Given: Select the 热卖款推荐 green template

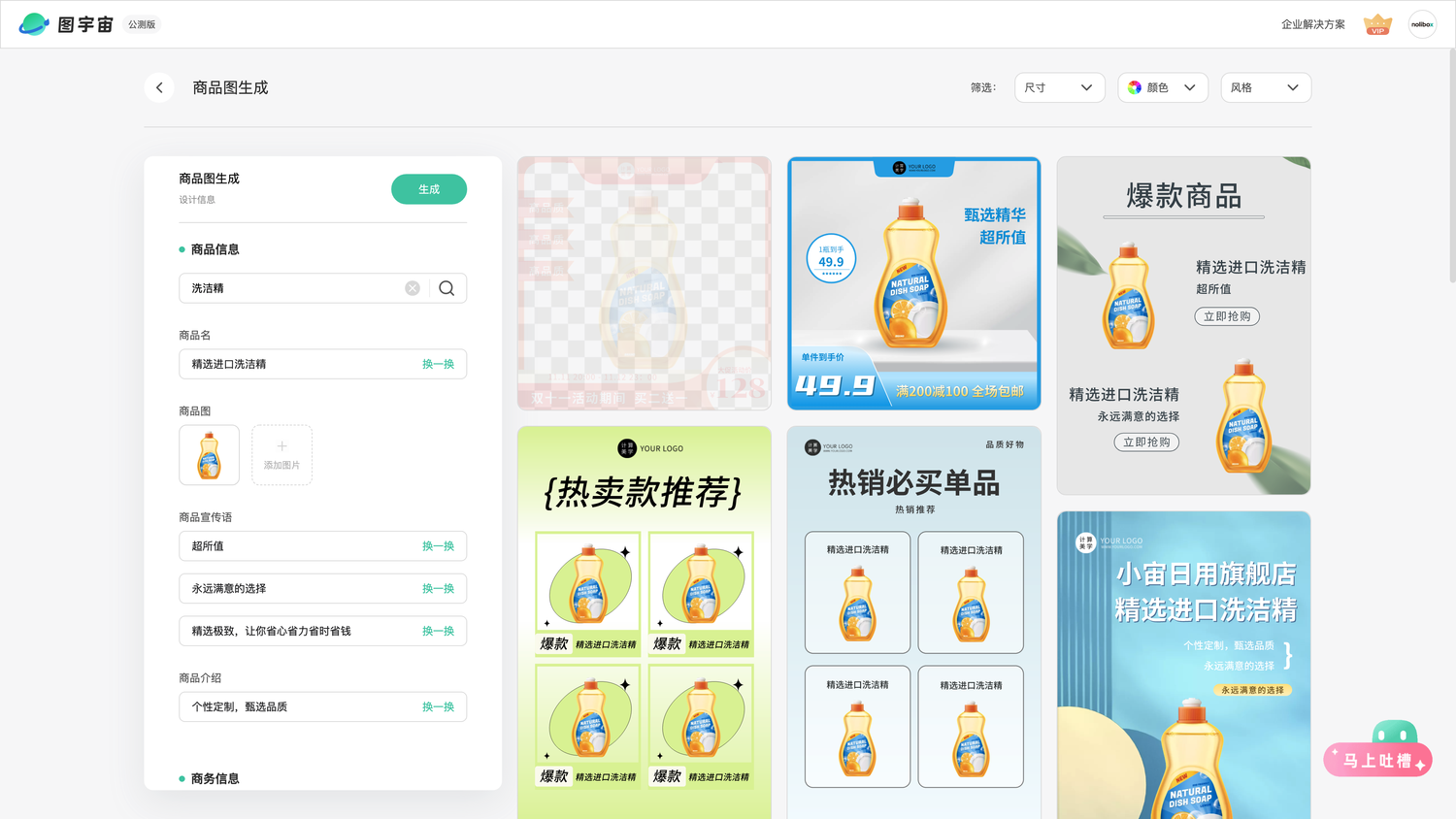Looking at the screenshot, I should point(645,622).
